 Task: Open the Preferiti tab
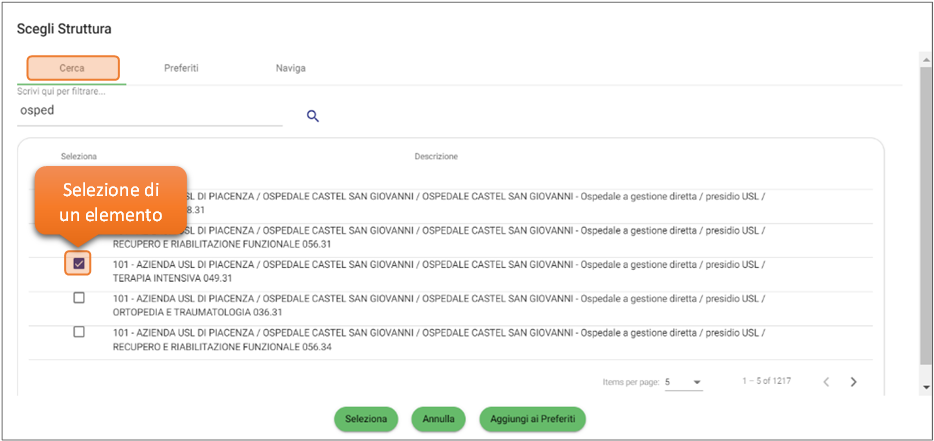[181, 68]
